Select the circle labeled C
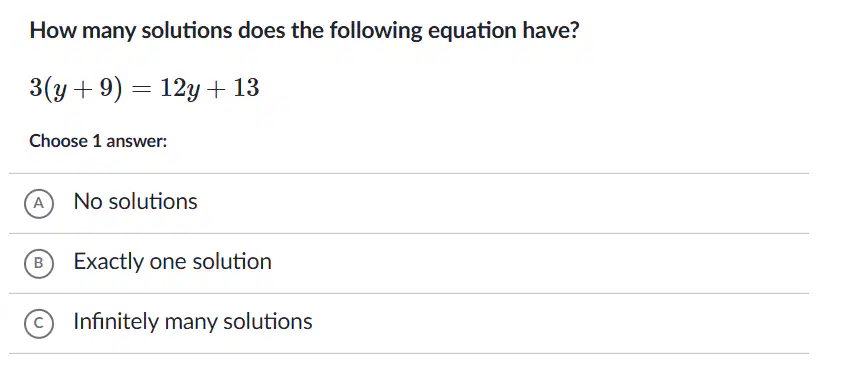This screenshot has height=367, width=849. (x=38, y=323)
